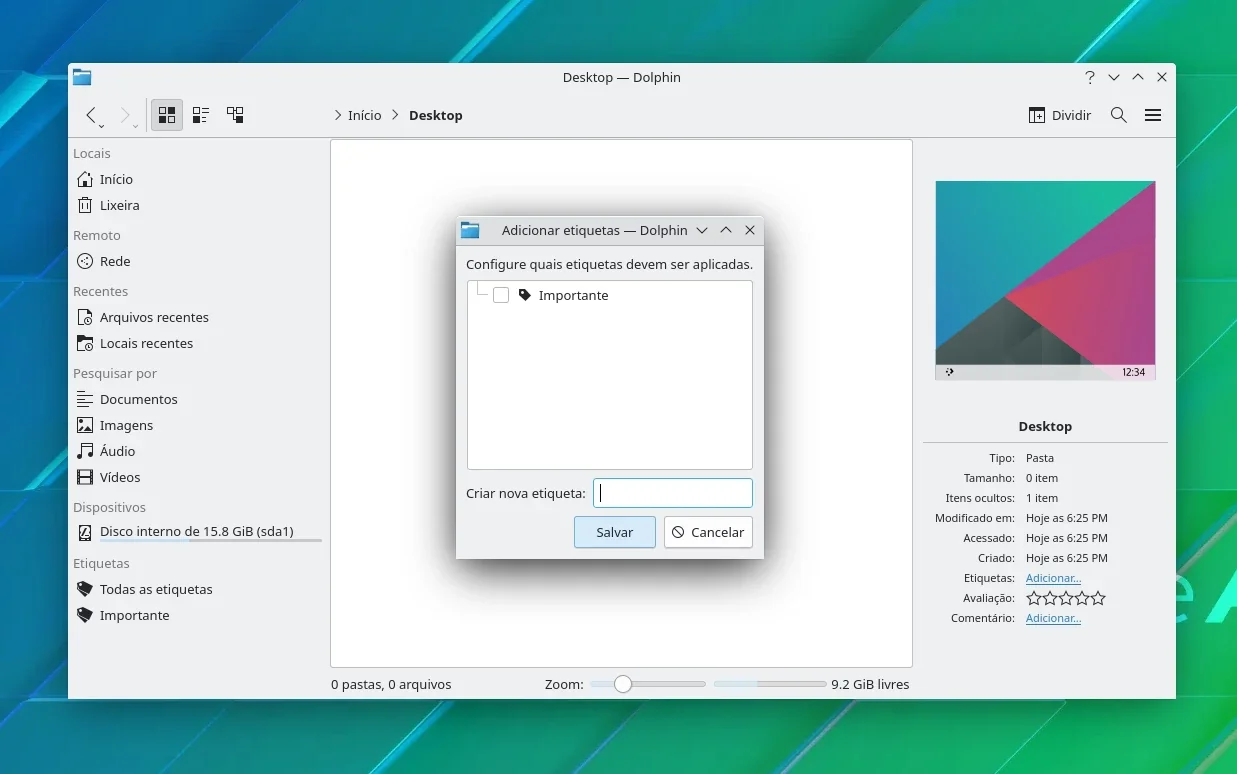Click the Dividir split view button
The image size is (1237, 774).
1060,115
